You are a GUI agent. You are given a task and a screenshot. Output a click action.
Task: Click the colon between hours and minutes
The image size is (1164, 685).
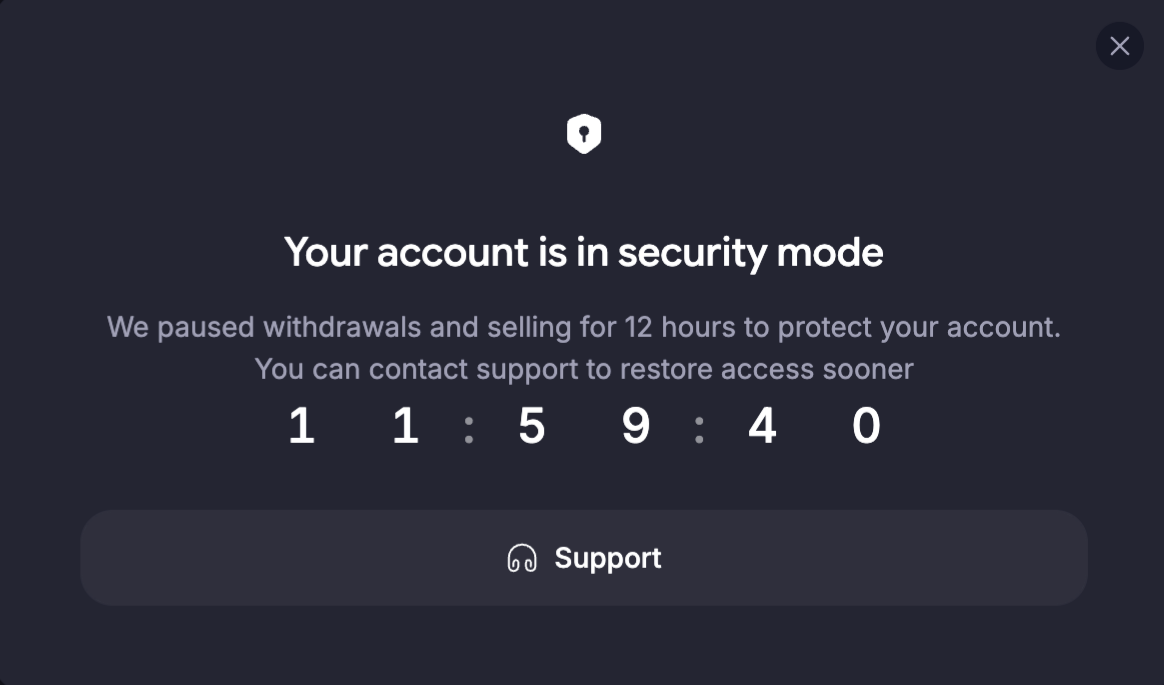[x=468, y=429]
